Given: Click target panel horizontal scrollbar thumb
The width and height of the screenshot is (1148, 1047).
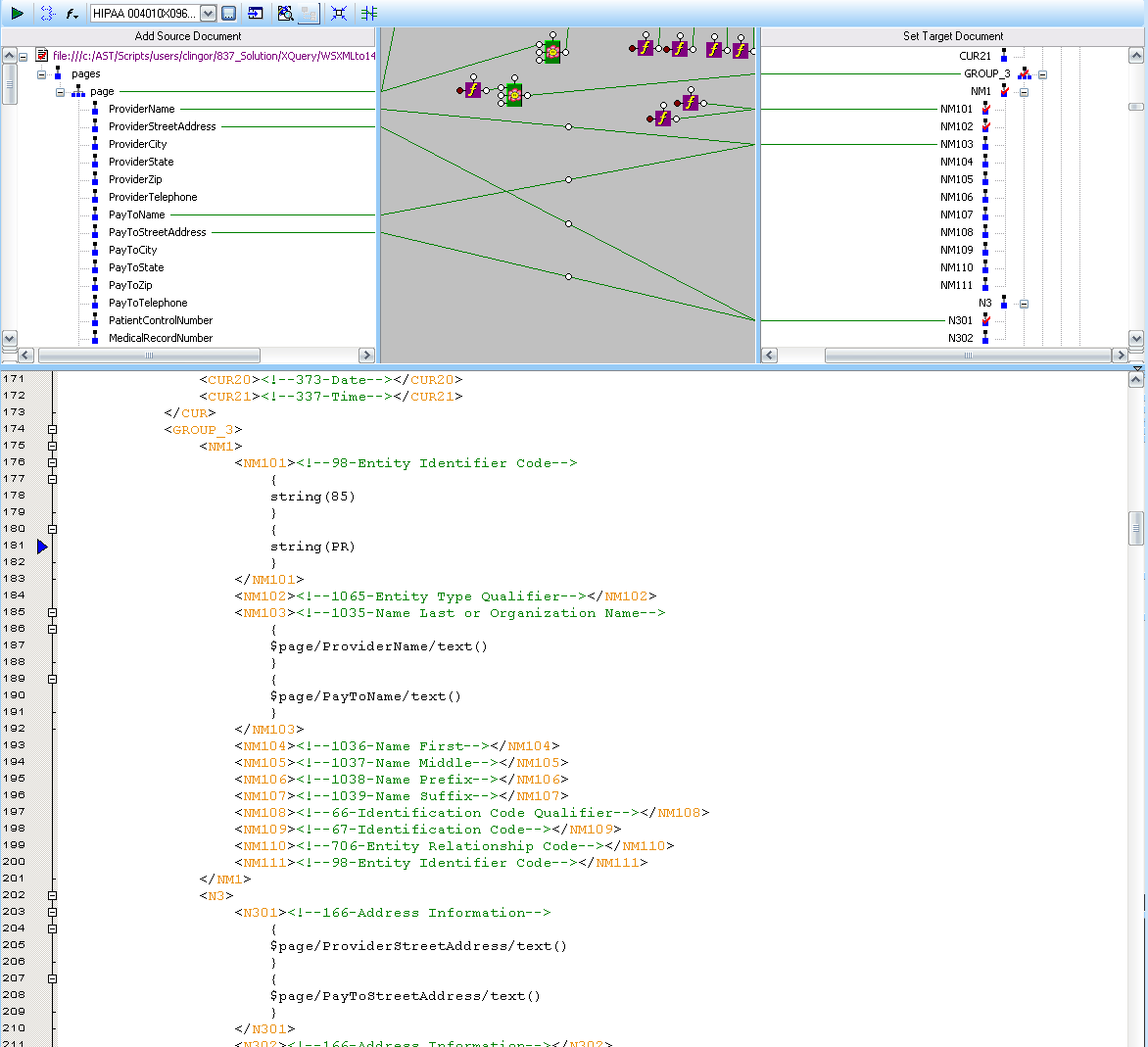Looking at the screenshot, I should 968,356.
